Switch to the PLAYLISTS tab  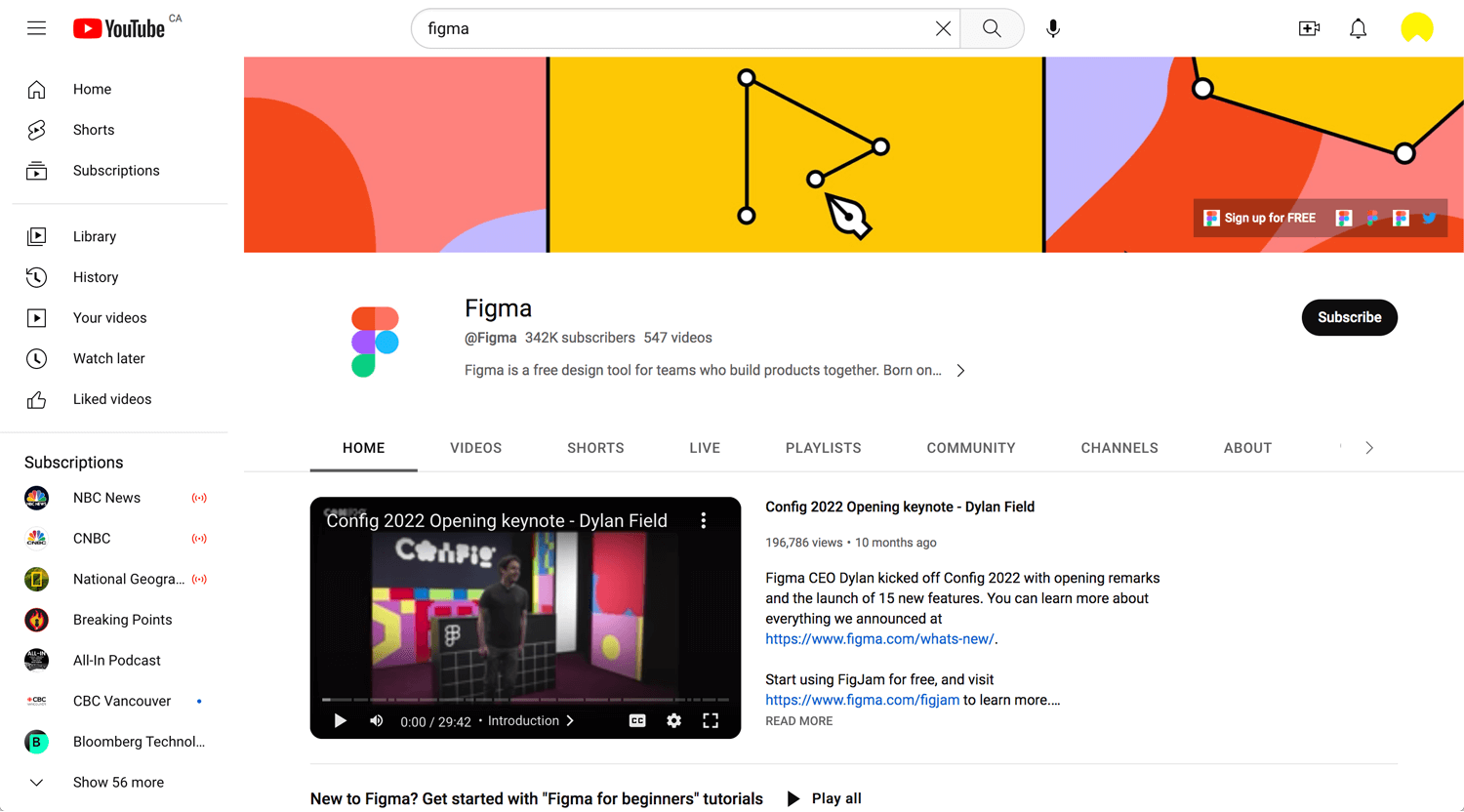pos(823,448)
